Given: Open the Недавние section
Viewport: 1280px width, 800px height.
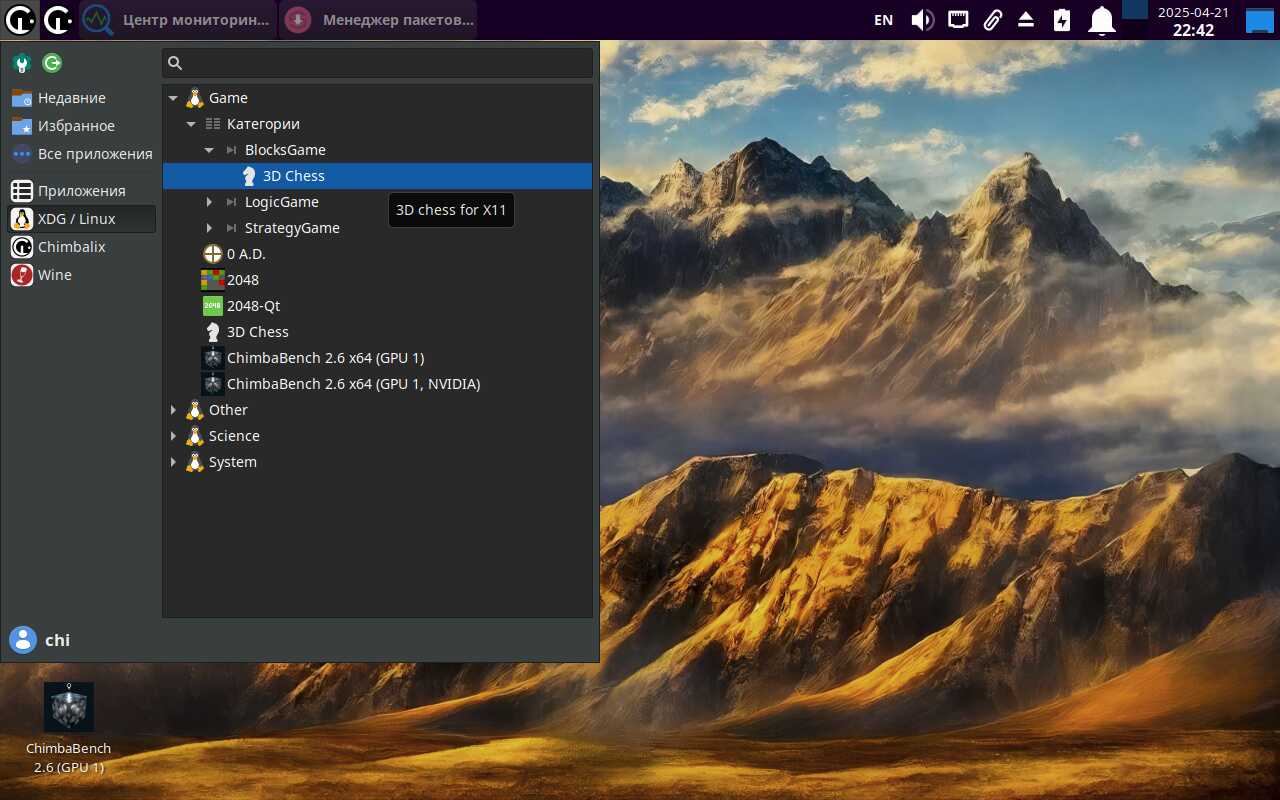Looking at the screenshot, I should pyautogui.click(x=82, y=98).
